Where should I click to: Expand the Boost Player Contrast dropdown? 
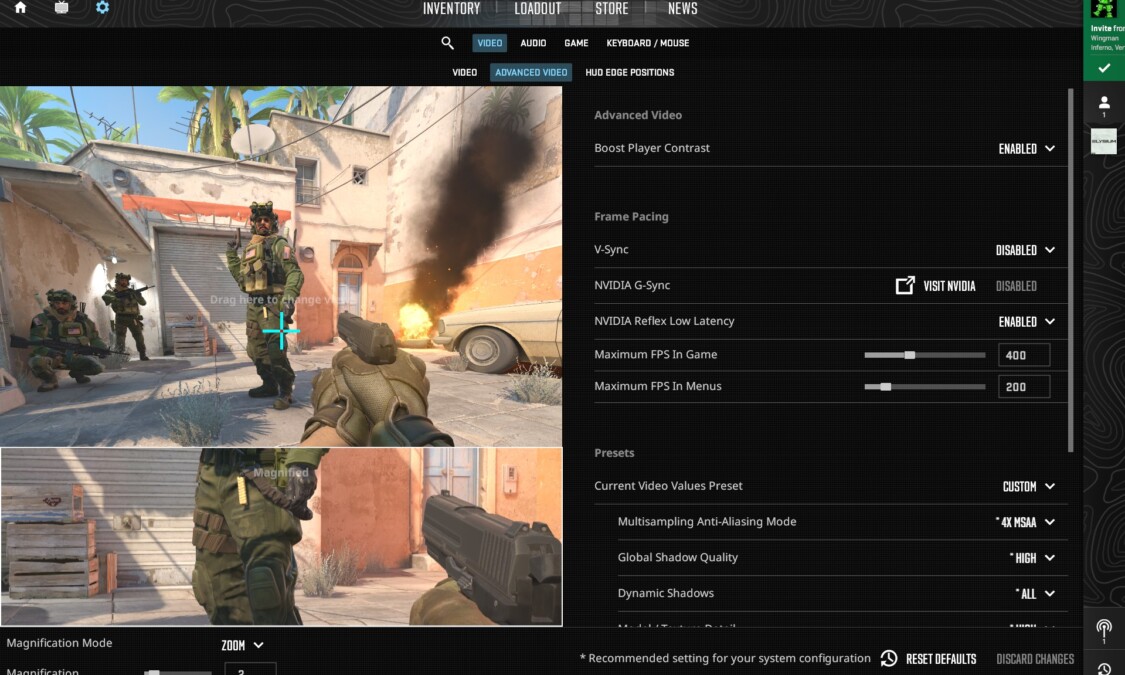[1027, 148]
